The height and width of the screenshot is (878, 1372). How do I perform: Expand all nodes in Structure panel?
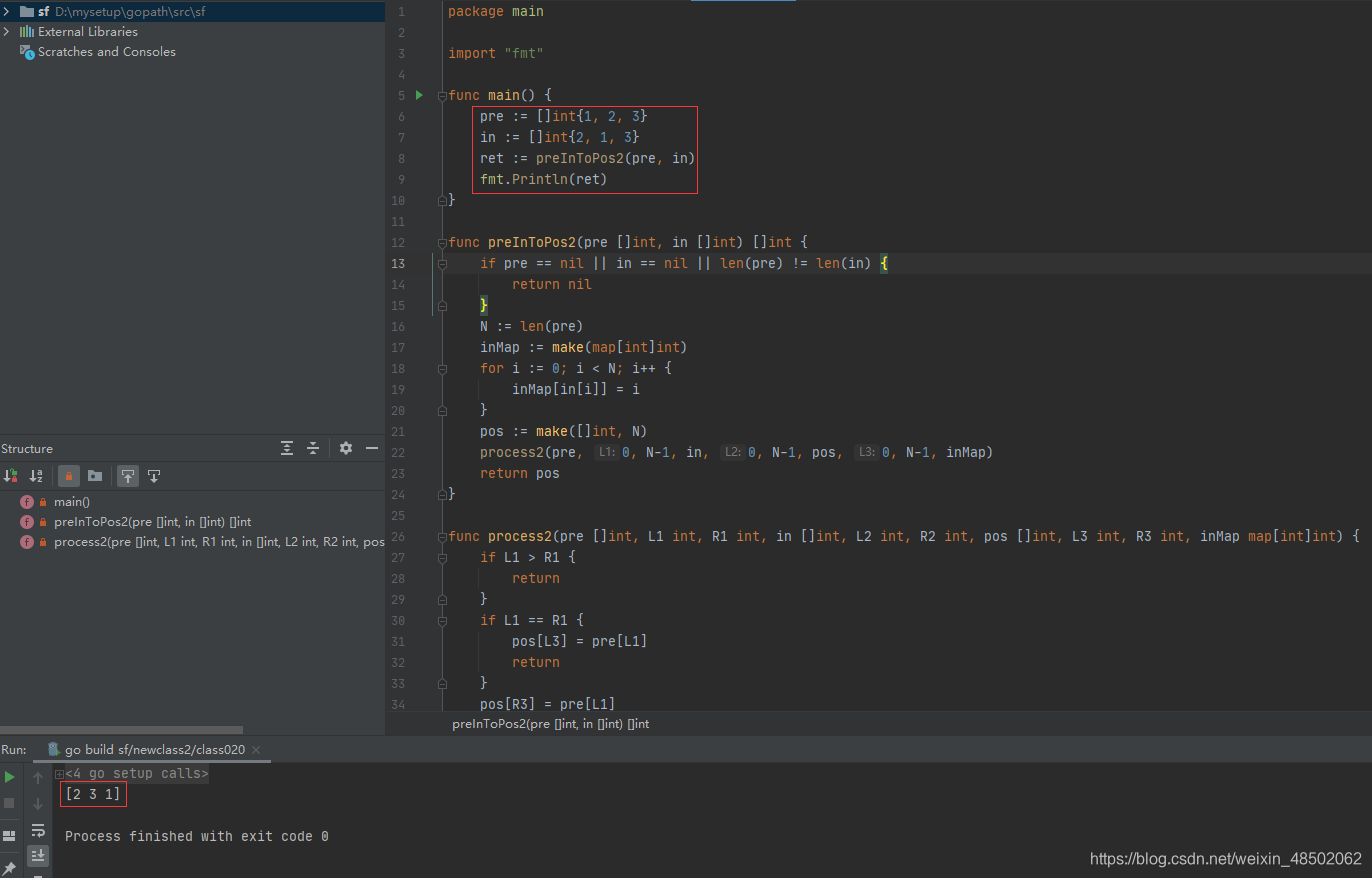click(287, 448)
